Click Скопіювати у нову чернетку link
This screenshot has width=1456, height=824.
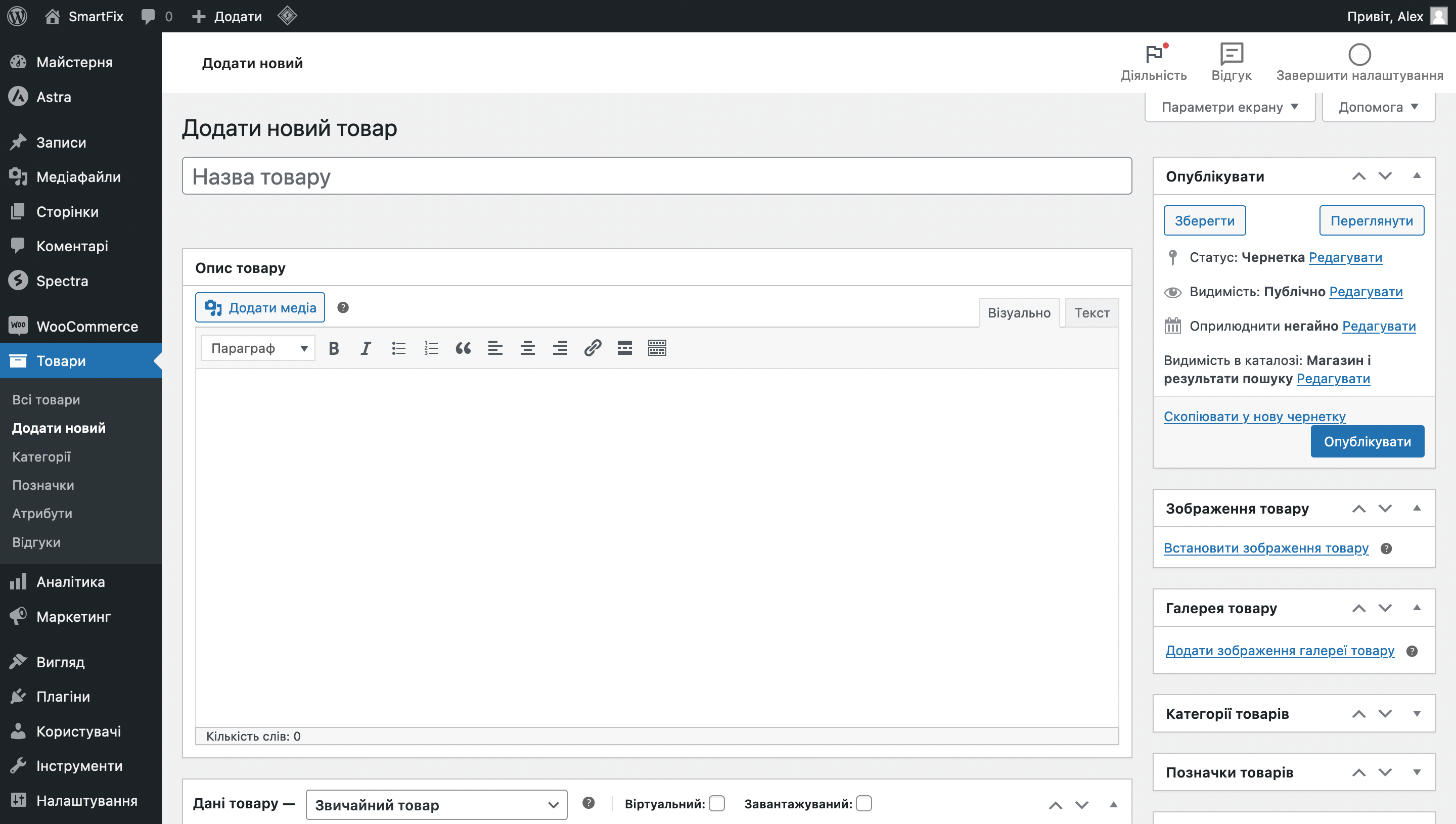pyautogui.click(x=1255, y=417)
